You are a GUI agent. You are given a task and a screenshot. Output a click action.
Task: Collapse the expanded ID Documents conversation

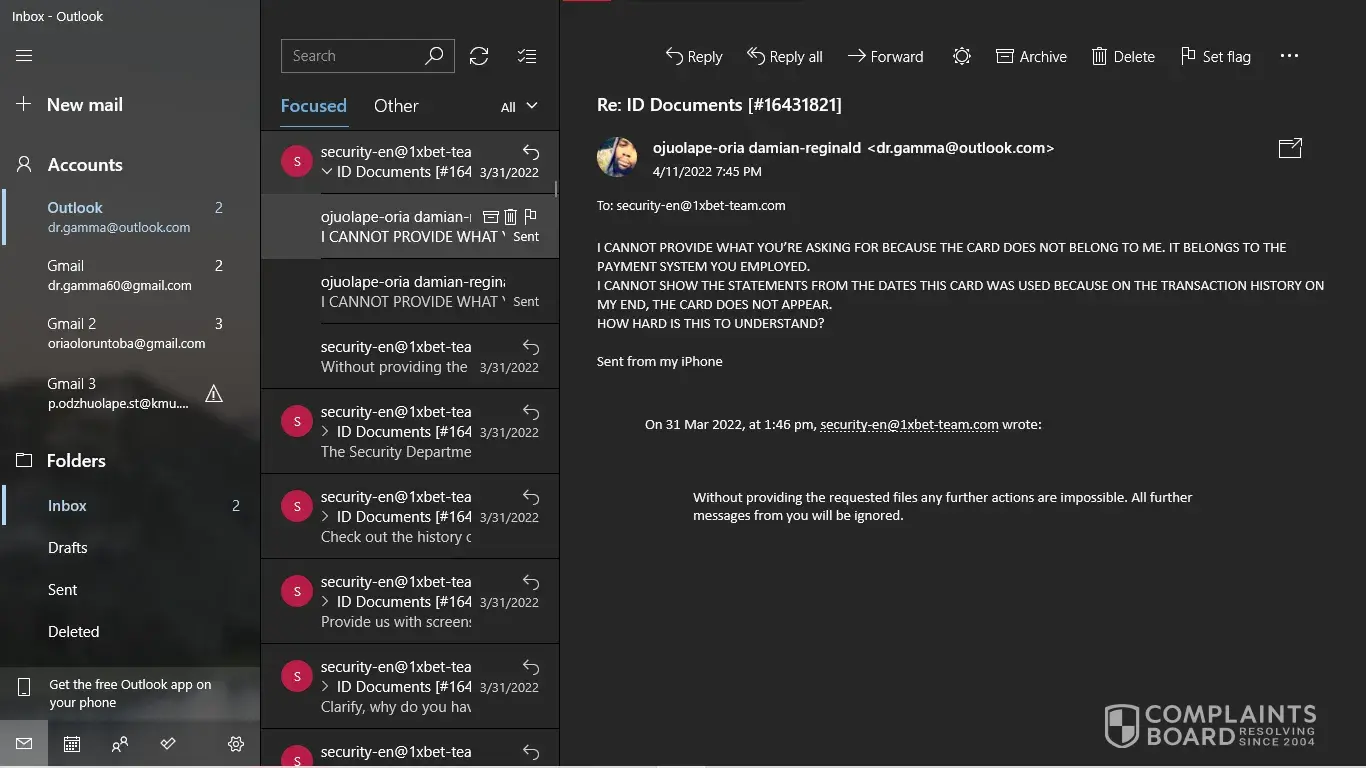(x=327, y=172)
